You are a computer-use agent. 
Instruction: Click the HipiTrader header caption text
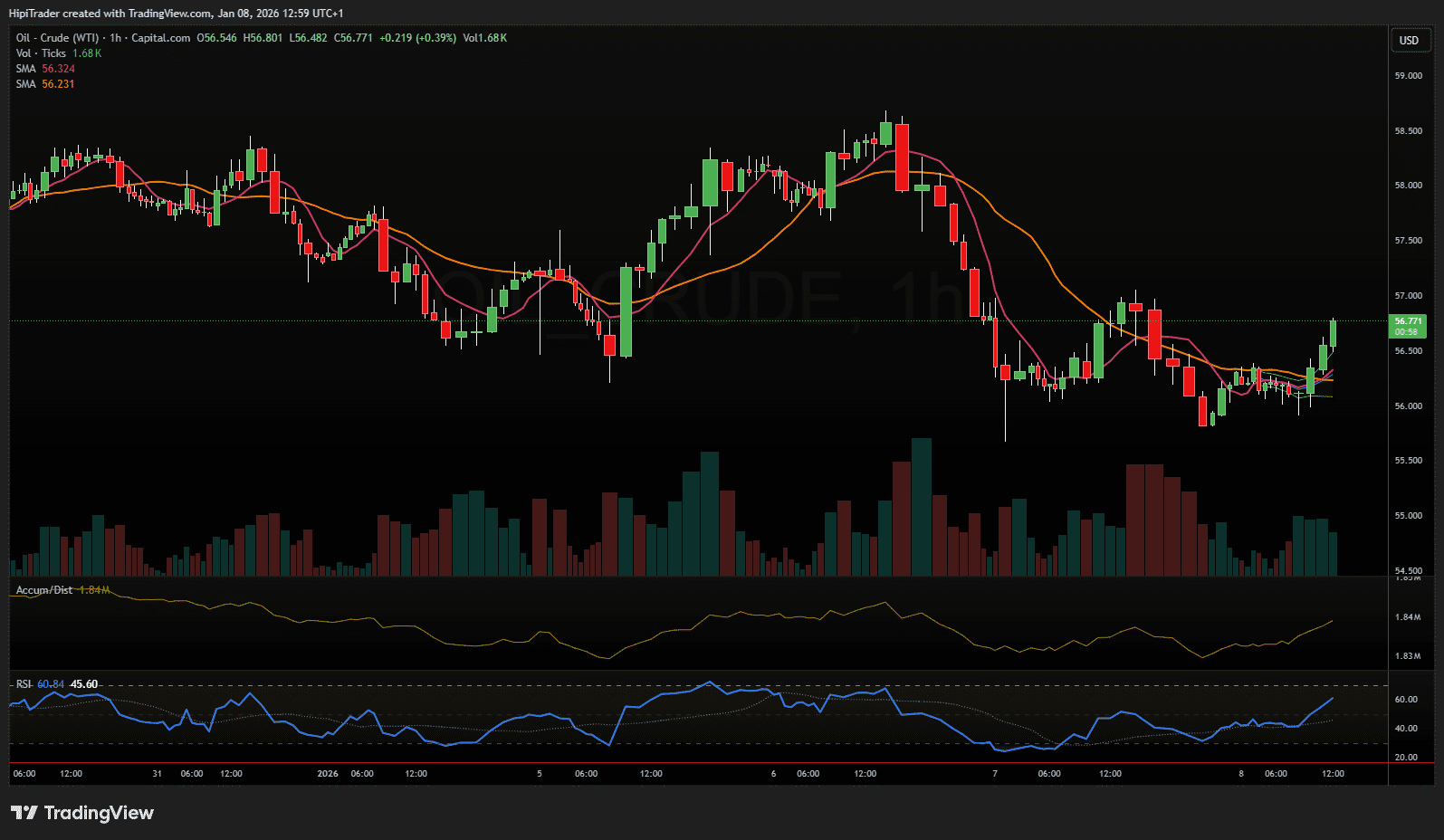point(176,14)
